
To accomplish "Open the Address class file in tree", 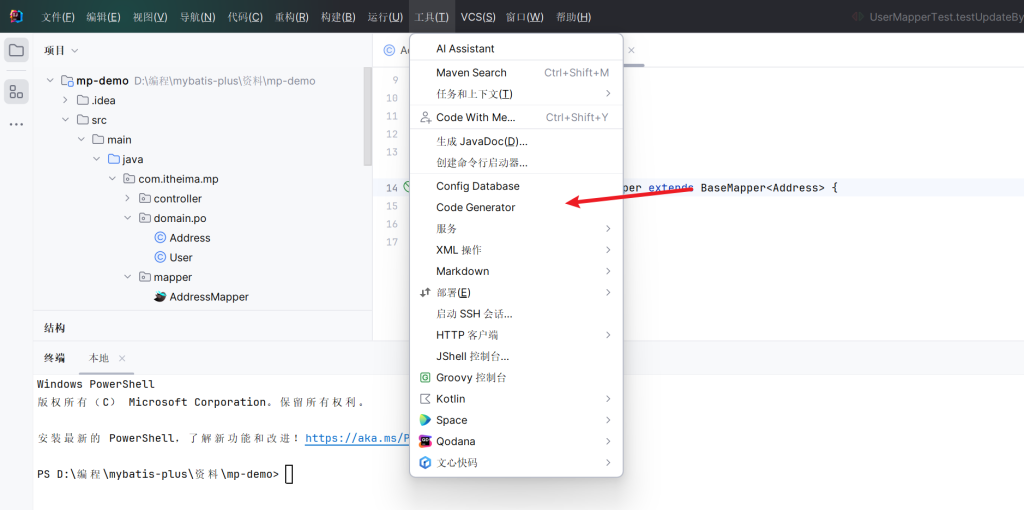I will pos(189,238).
